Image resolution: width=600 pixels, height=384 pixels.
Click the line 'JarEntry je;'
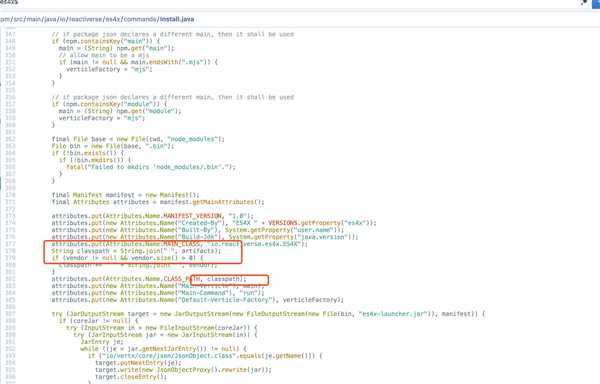(x=102, y=342)
